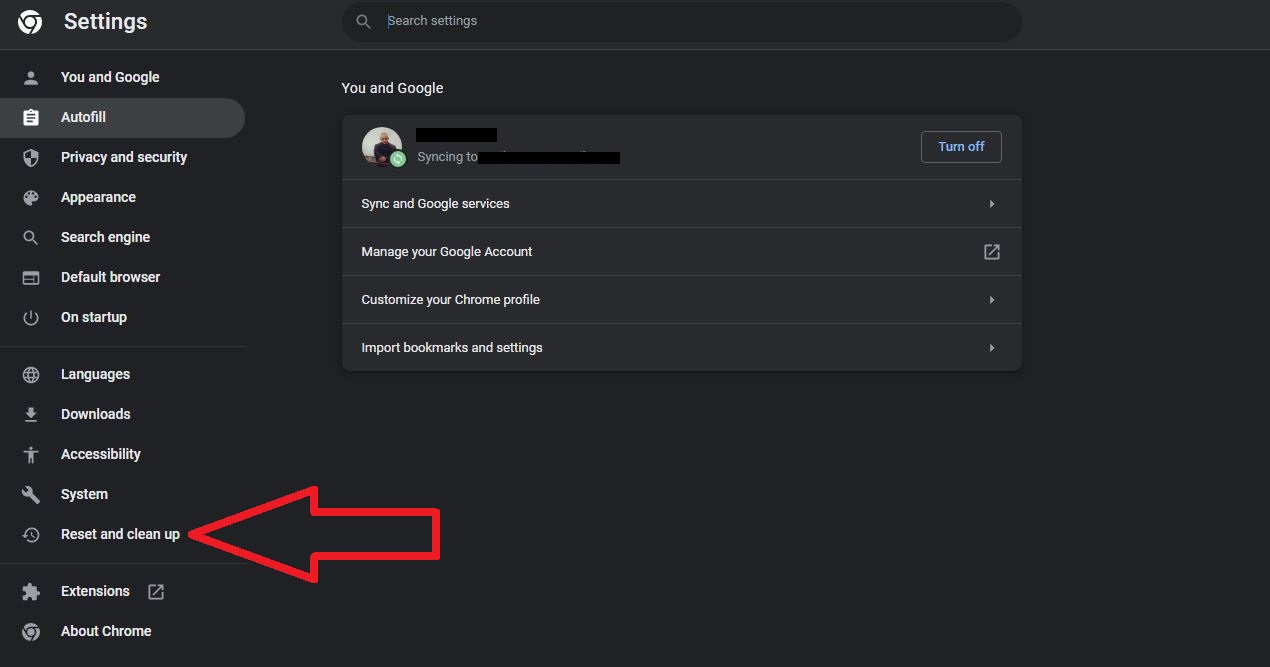The image size is (1270, 667).
Task: Select About Chrome in the sidebar
Action: tap(106, 631)
